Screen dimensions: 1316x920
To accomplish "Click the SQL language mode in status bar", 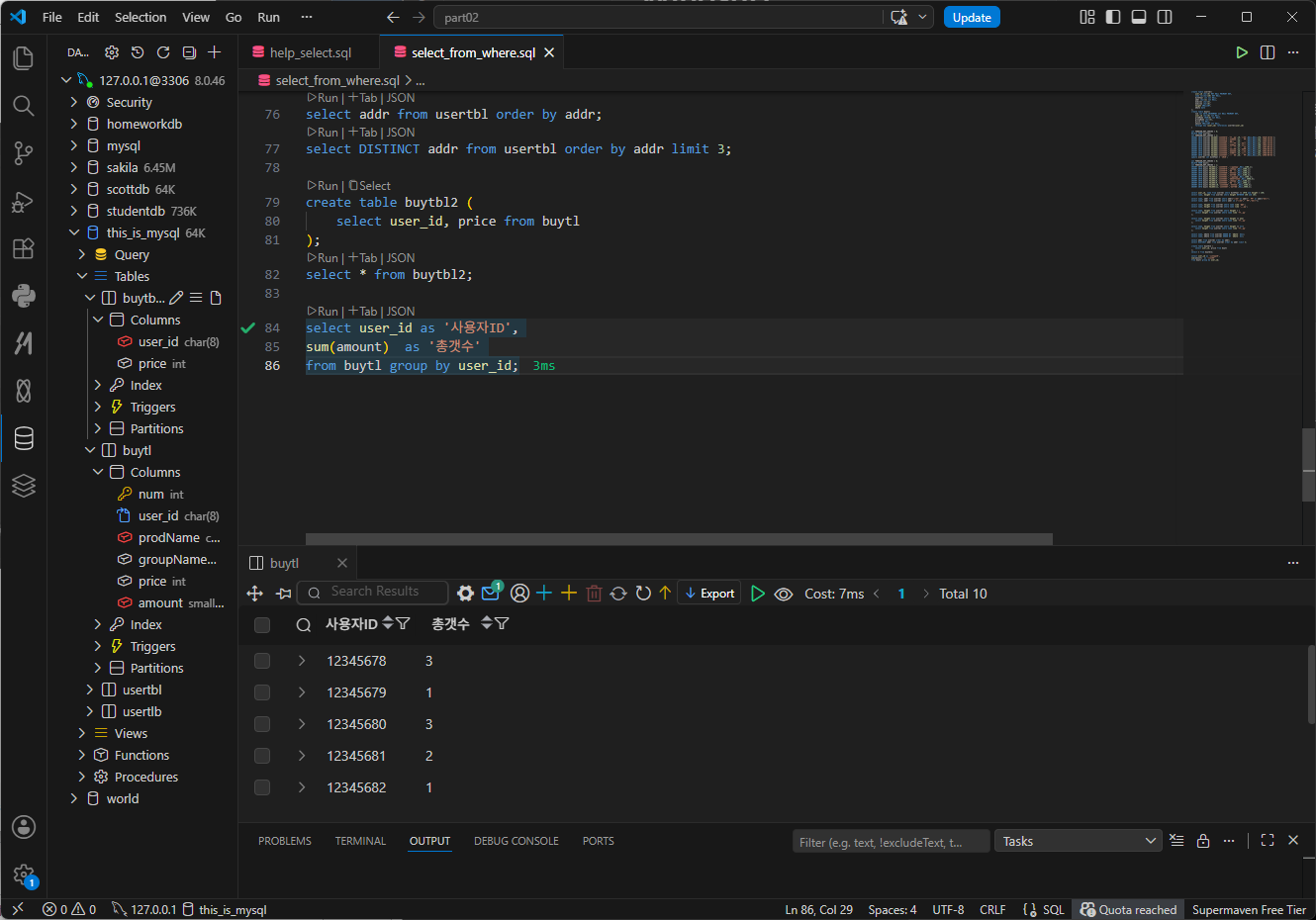I will coord(1054,909).
